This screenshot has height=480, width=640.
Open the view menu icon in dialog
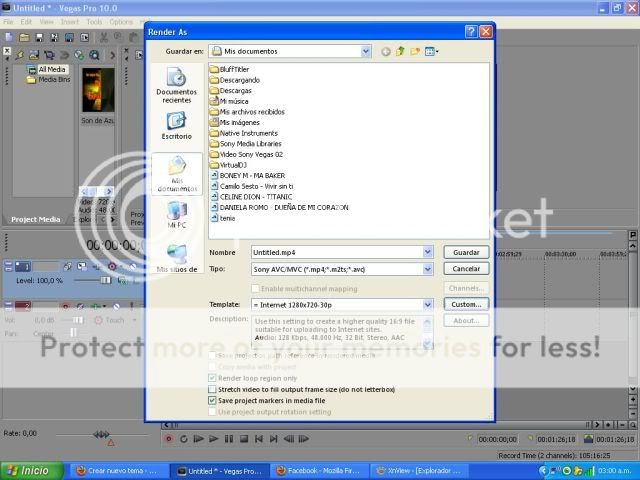point(431,51)
